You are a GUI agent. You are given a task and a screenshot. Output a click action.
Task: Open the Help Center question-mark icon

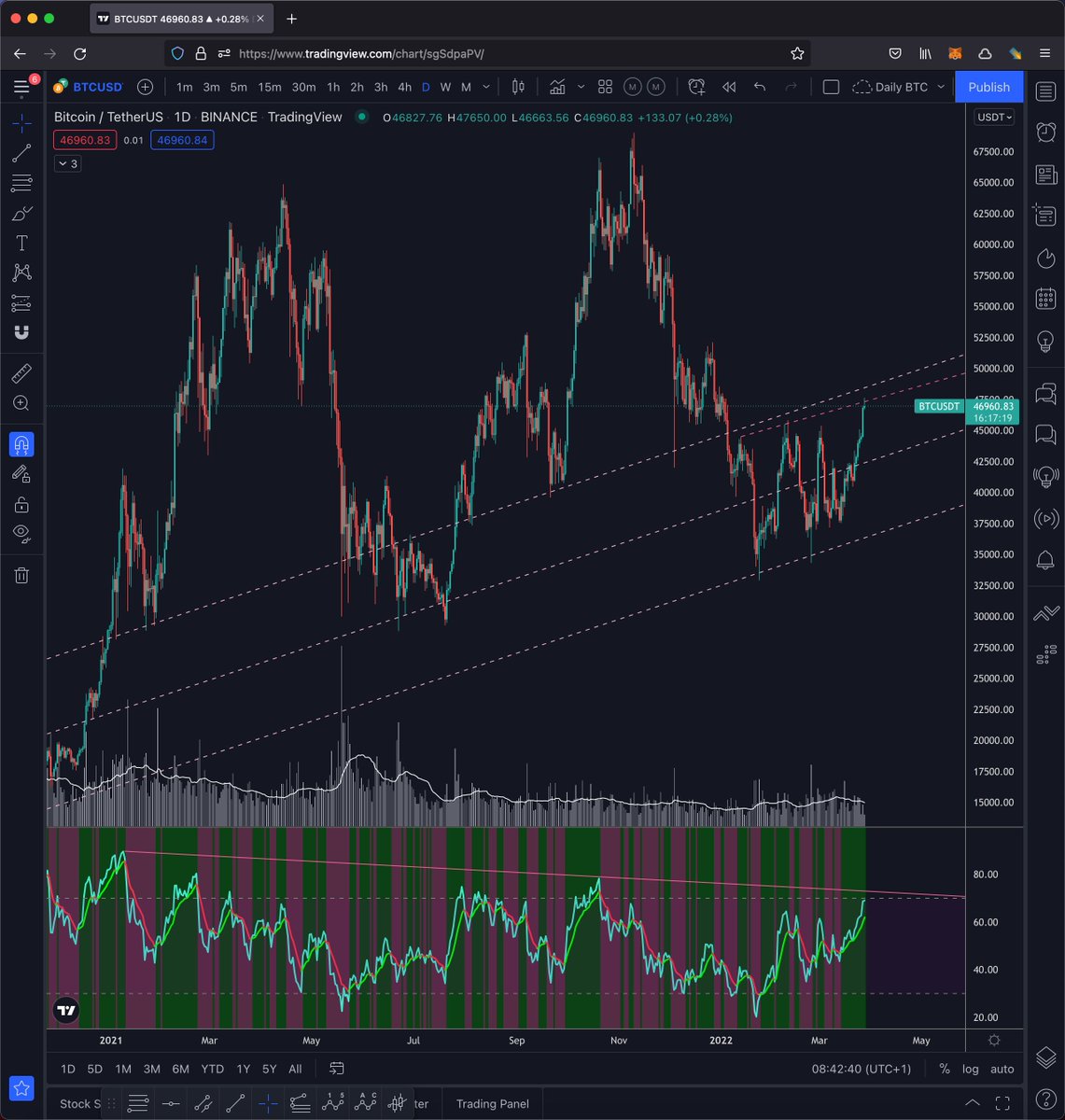(x=1045, y=1099)
